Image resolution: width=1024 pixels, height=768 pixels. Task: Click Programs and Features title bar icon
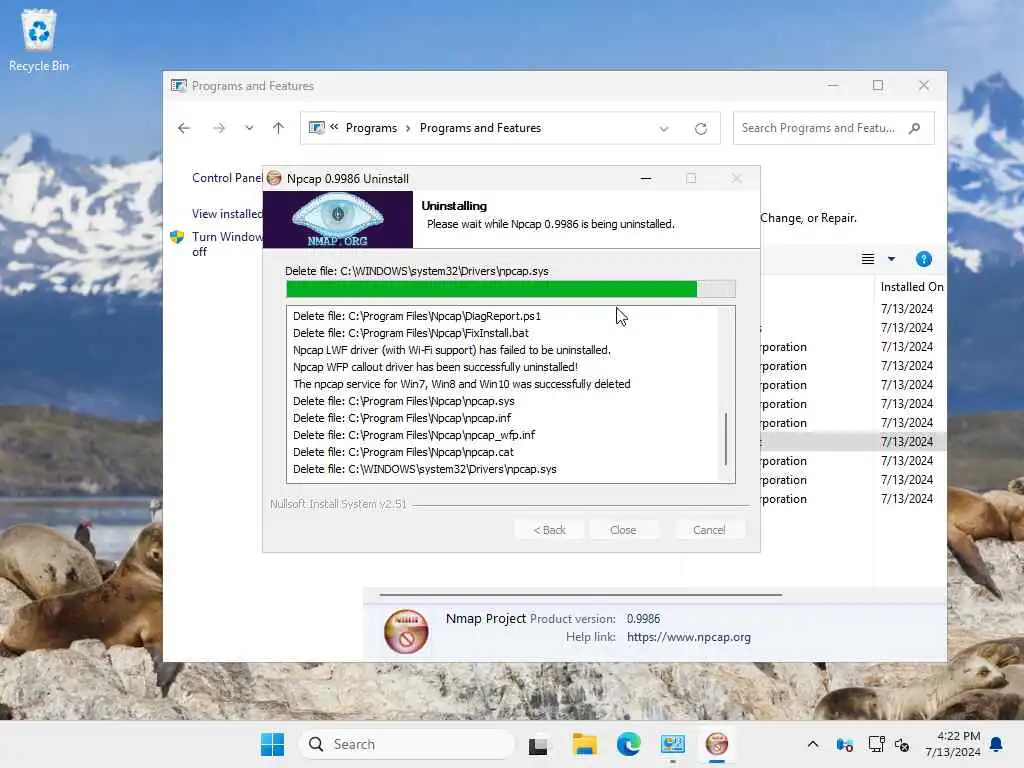click(x=178, y=86)
